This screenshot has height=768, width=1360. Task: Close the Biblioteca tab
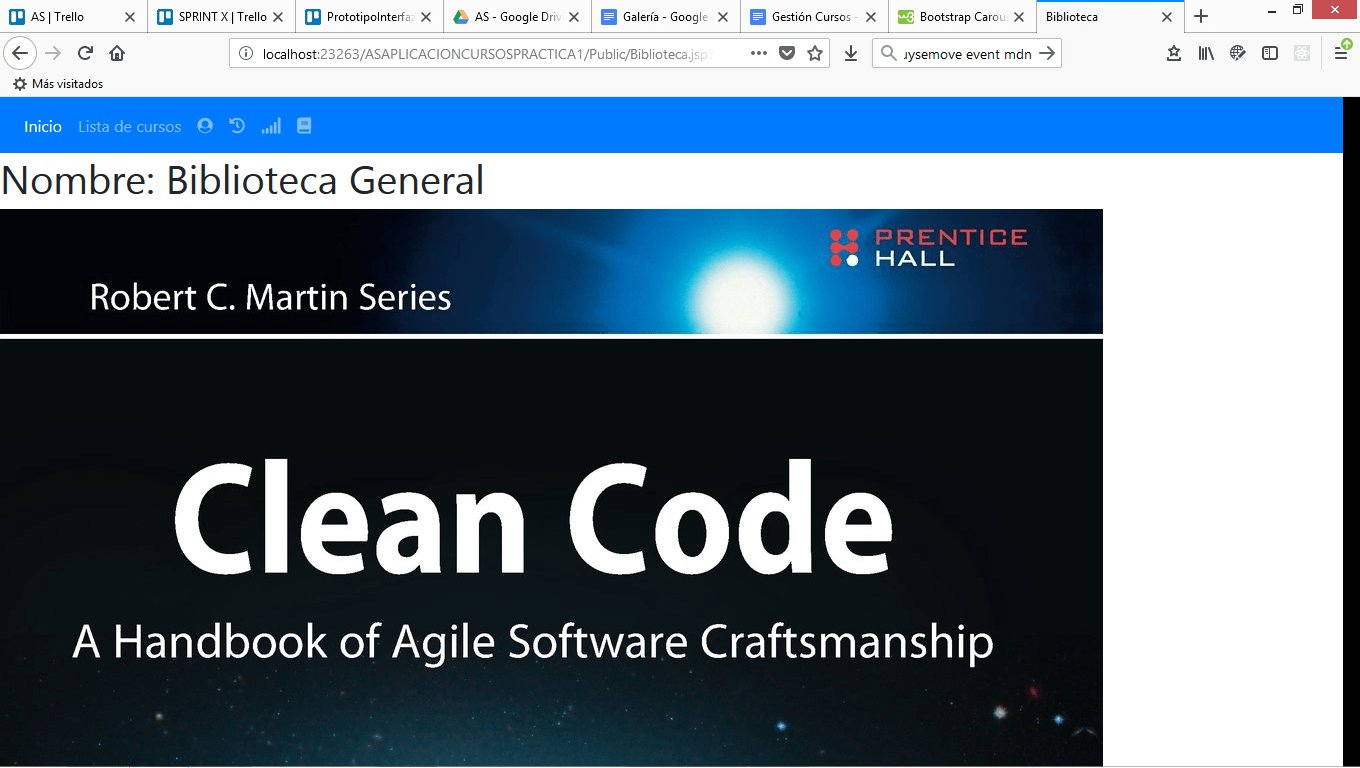1166,17
